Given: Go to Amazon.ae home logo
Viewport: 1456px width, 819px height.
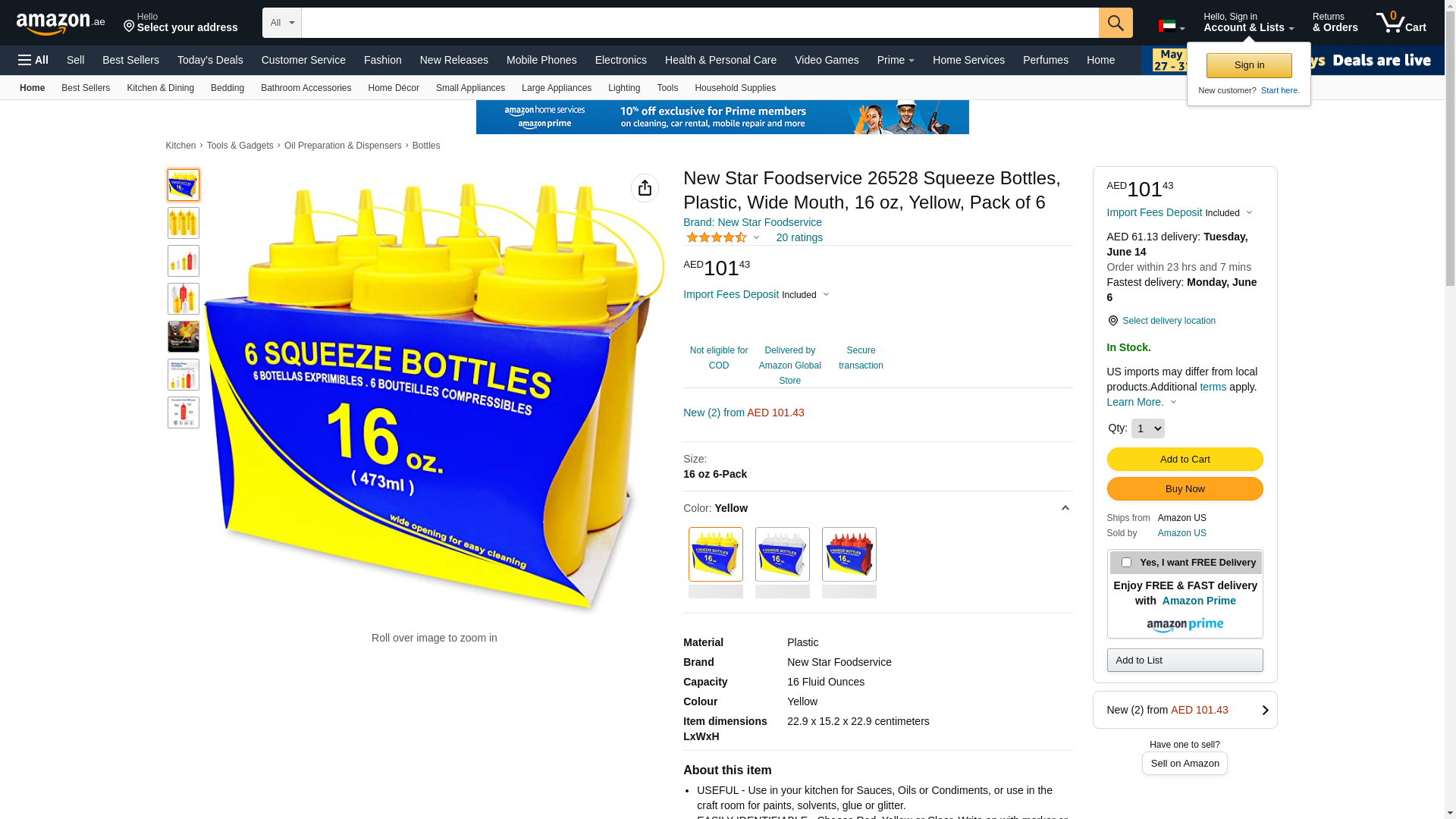Looking at the screenshot, I should click(x=61, y=24).
